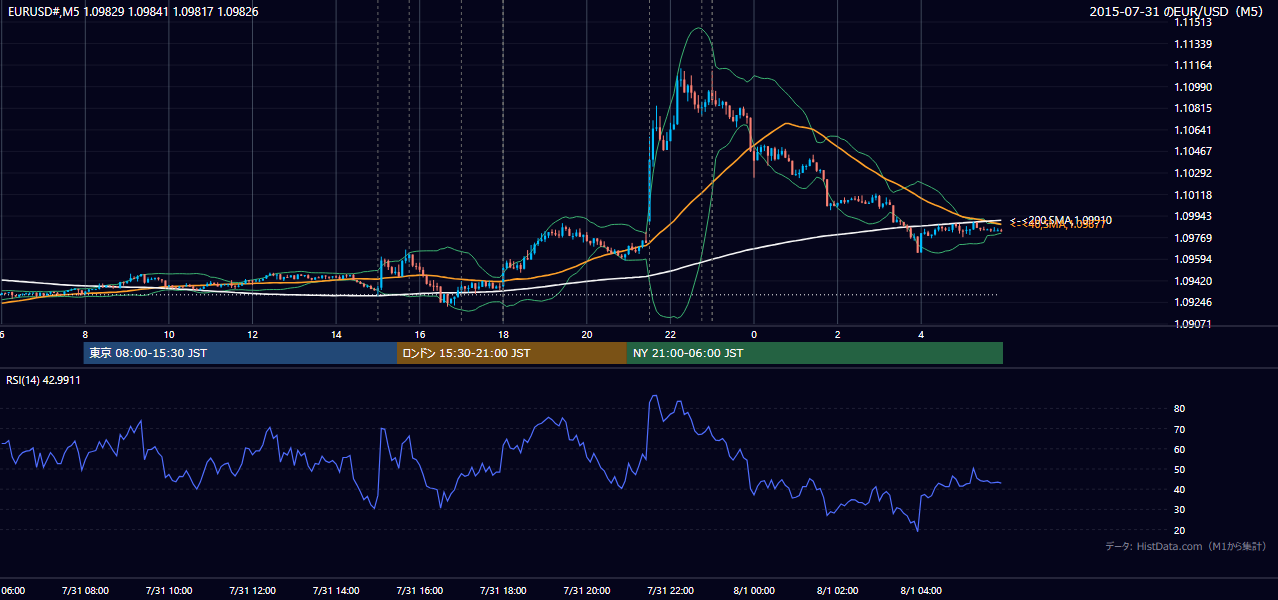The height and width of the screenshot is (600, 1278).
Task: Click price axis value 1.10815
Action: [1194, 108]
